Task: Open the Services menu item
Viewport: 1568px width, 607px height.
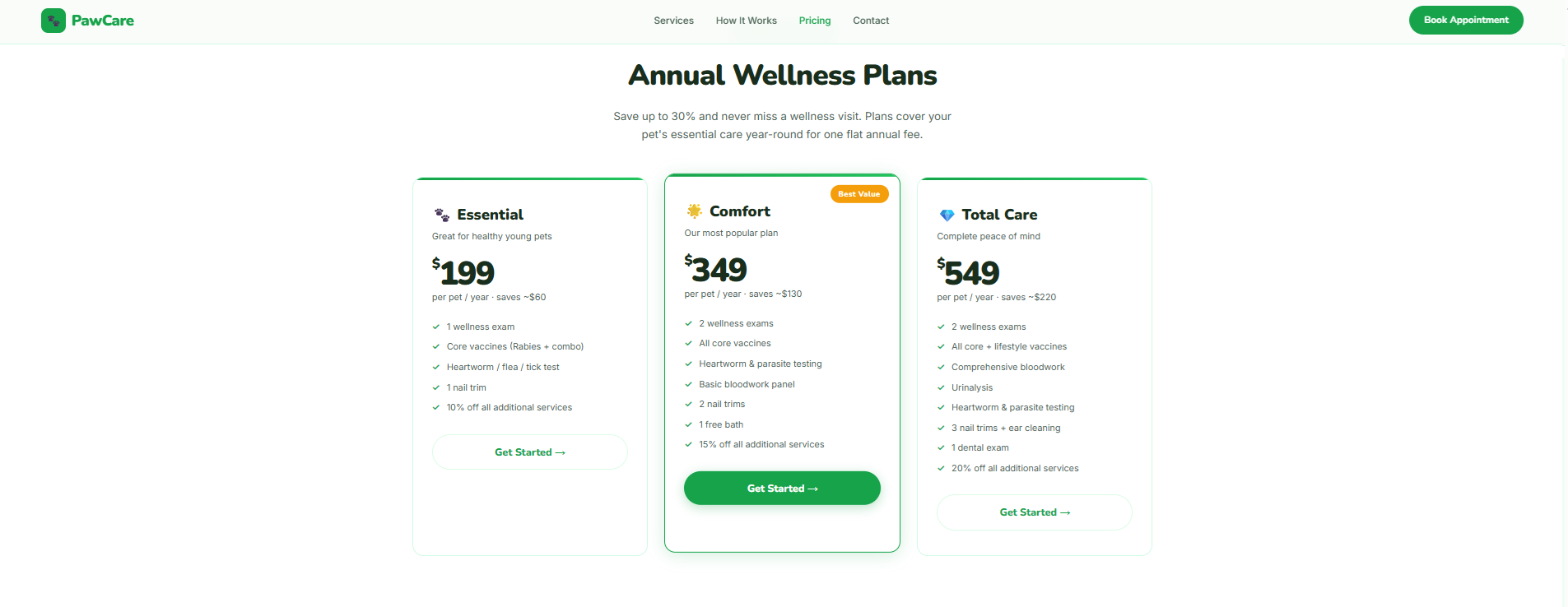Action: [x=673, y=21]
